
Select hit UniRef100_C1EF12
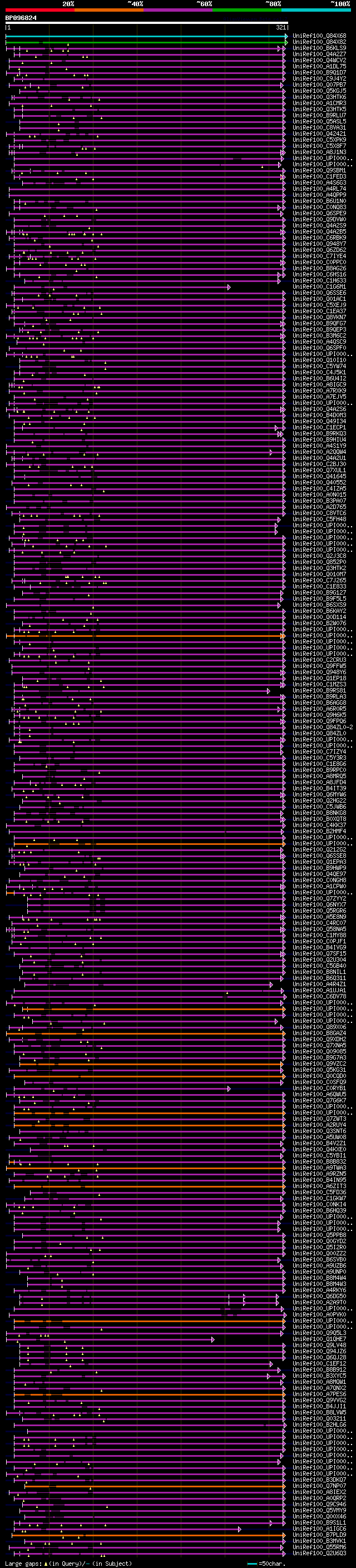click(319, 1363)
